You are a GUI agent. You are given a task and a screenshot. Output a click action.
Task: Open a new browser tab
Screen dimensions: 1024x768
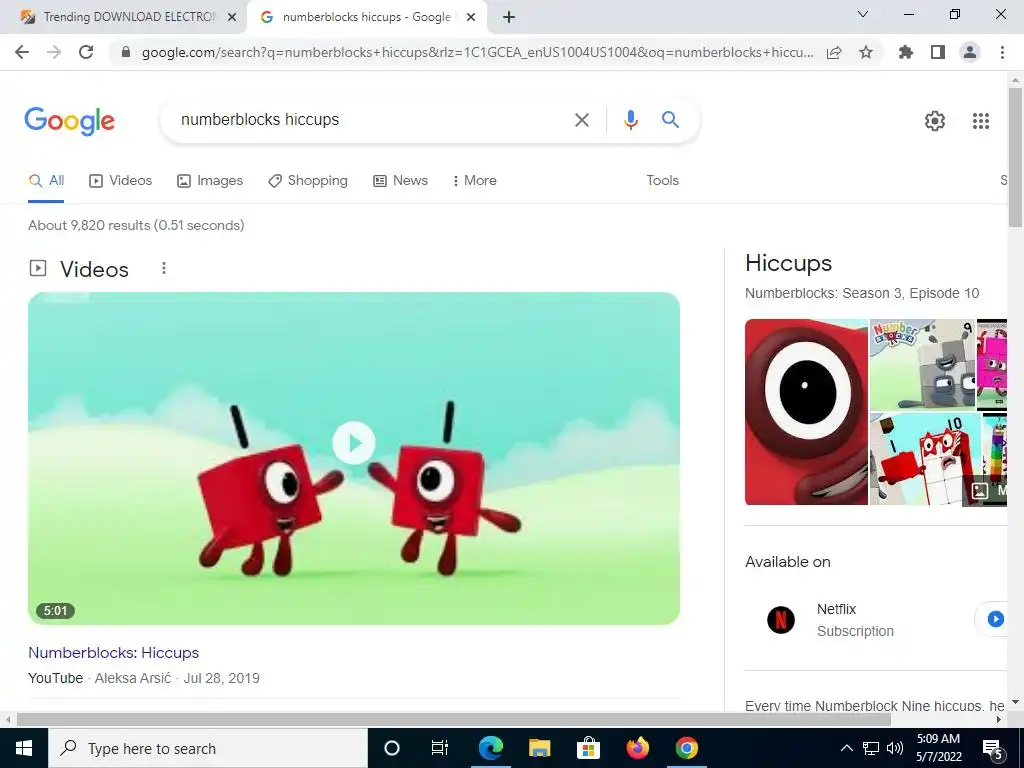point(509,17)
